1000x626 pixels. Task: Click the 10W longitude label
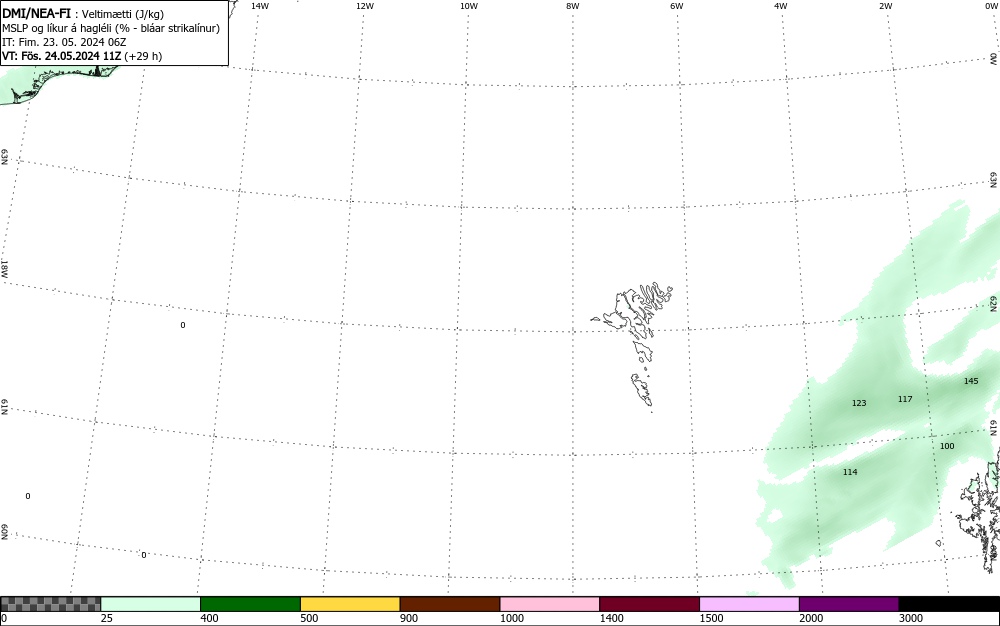pos(469,6)
